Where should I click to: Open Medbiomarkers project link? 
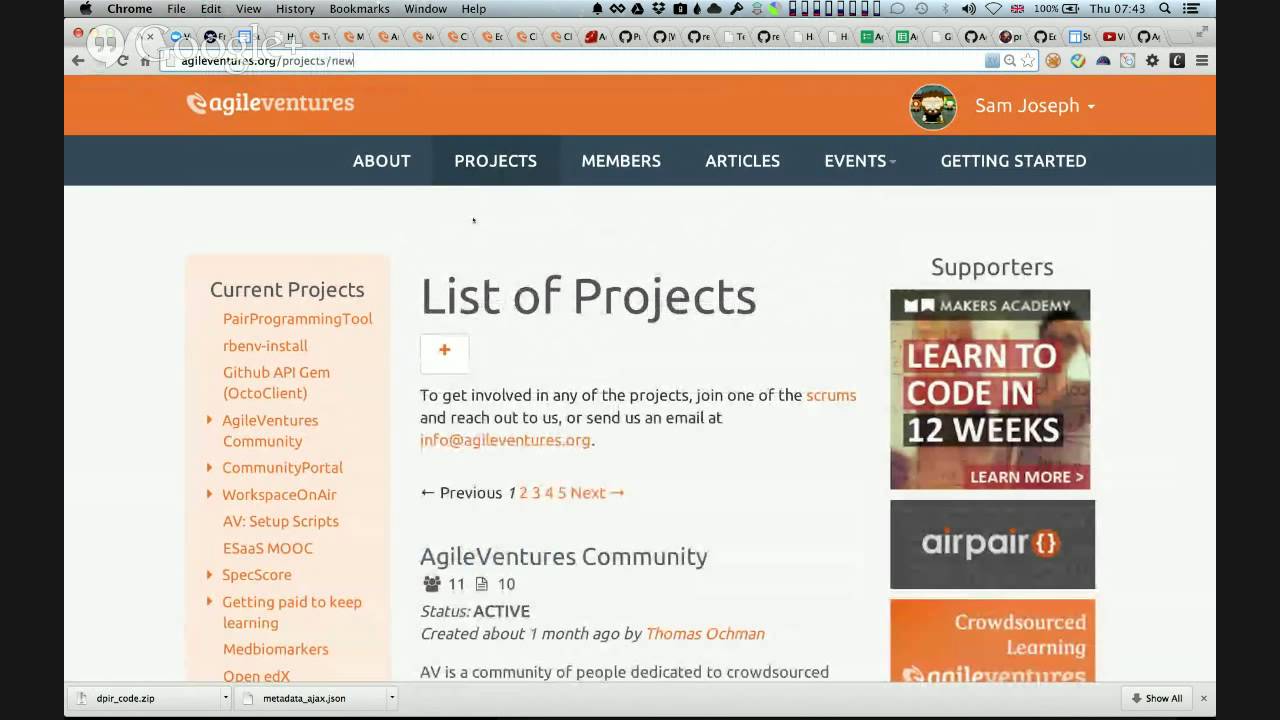(x=276, y=650)
